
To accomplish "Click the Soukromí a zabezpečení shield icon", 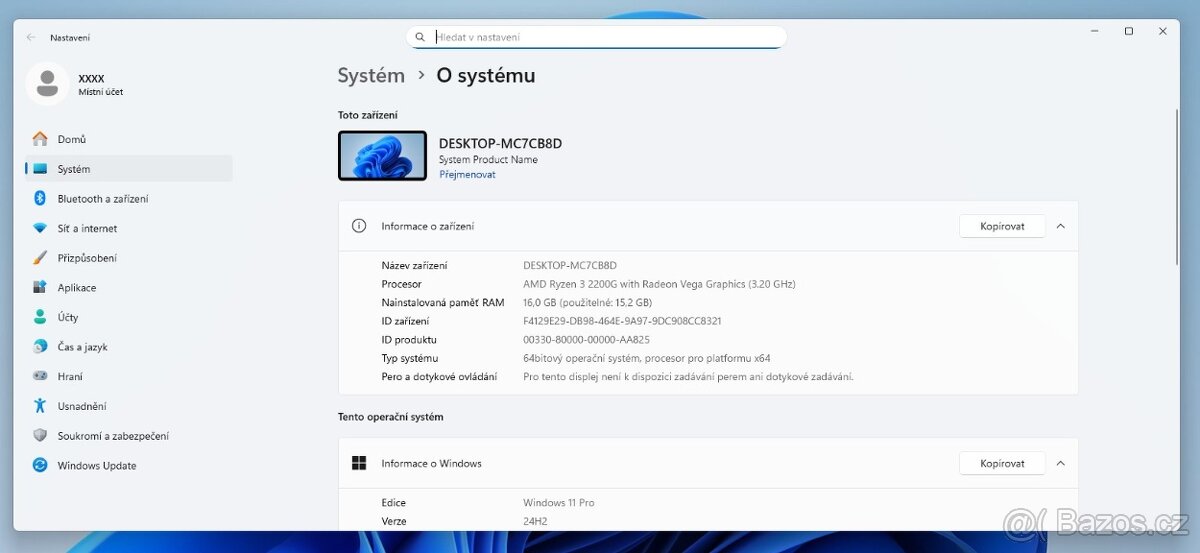I will pos(40,436).
